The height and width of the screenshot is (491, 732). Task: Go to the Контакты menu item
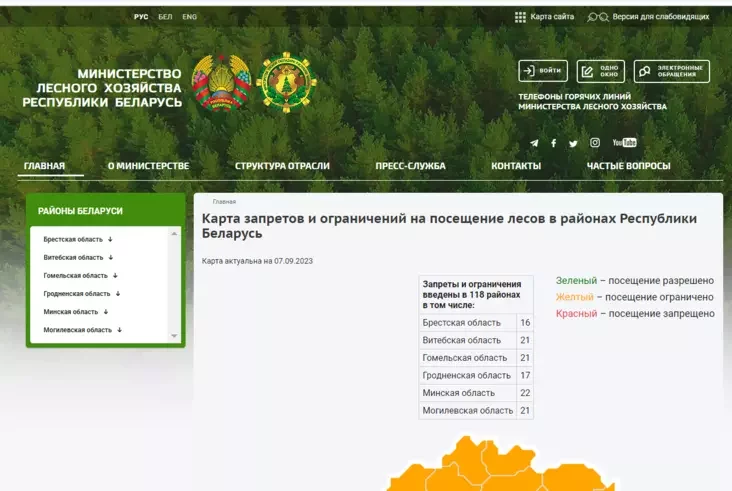point(516,166)
